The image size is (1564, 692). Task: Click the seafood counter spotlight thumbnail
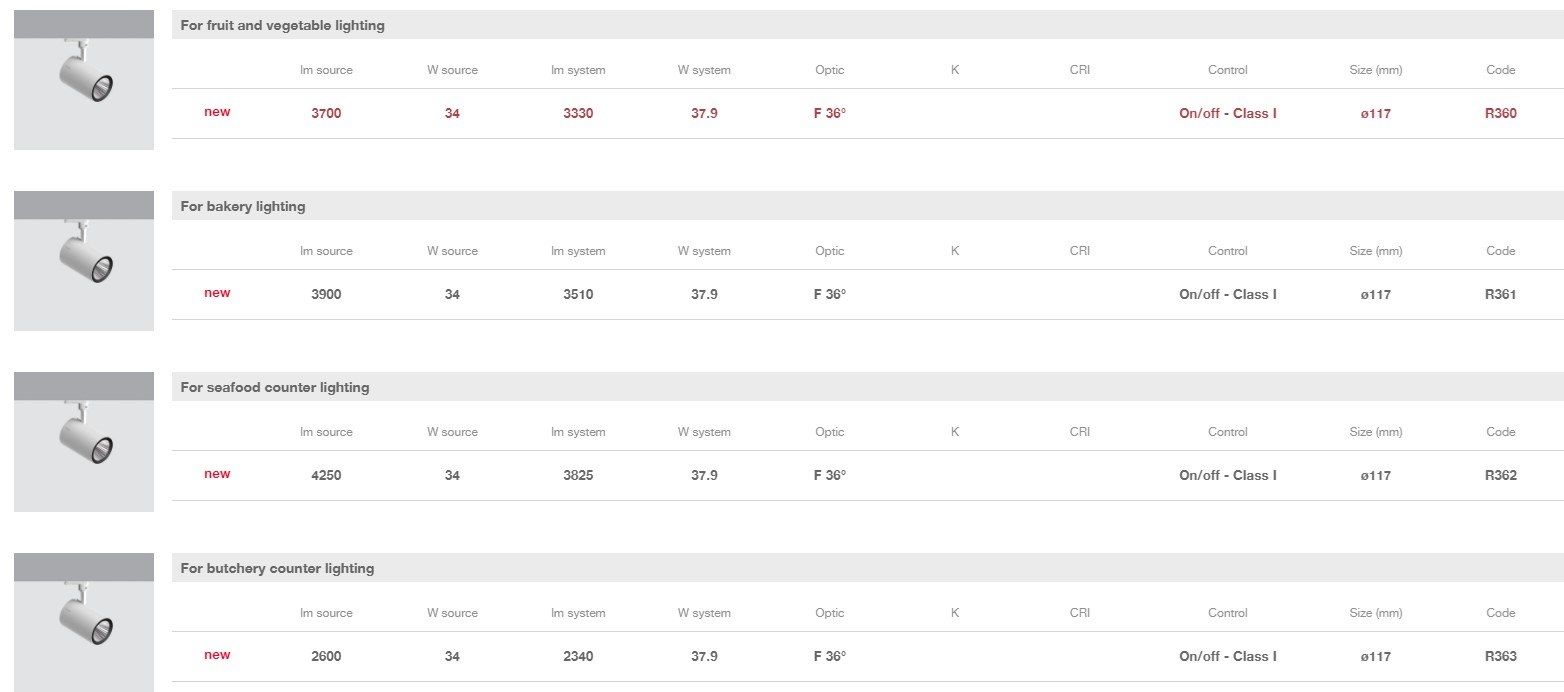[x=84, y=441]
